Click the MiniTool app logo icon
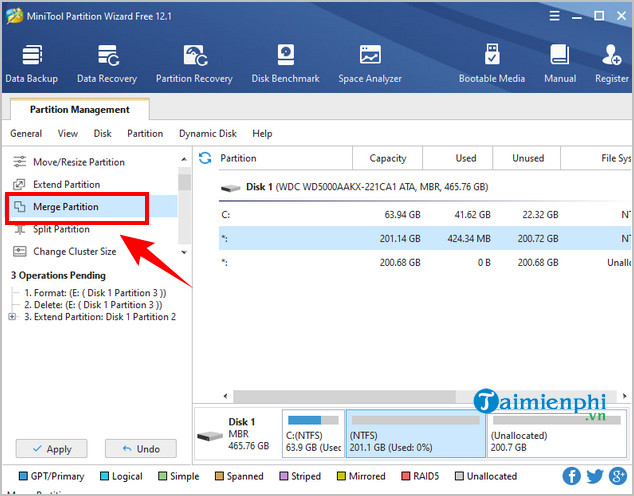634x496 pixels. coord(15,16)
